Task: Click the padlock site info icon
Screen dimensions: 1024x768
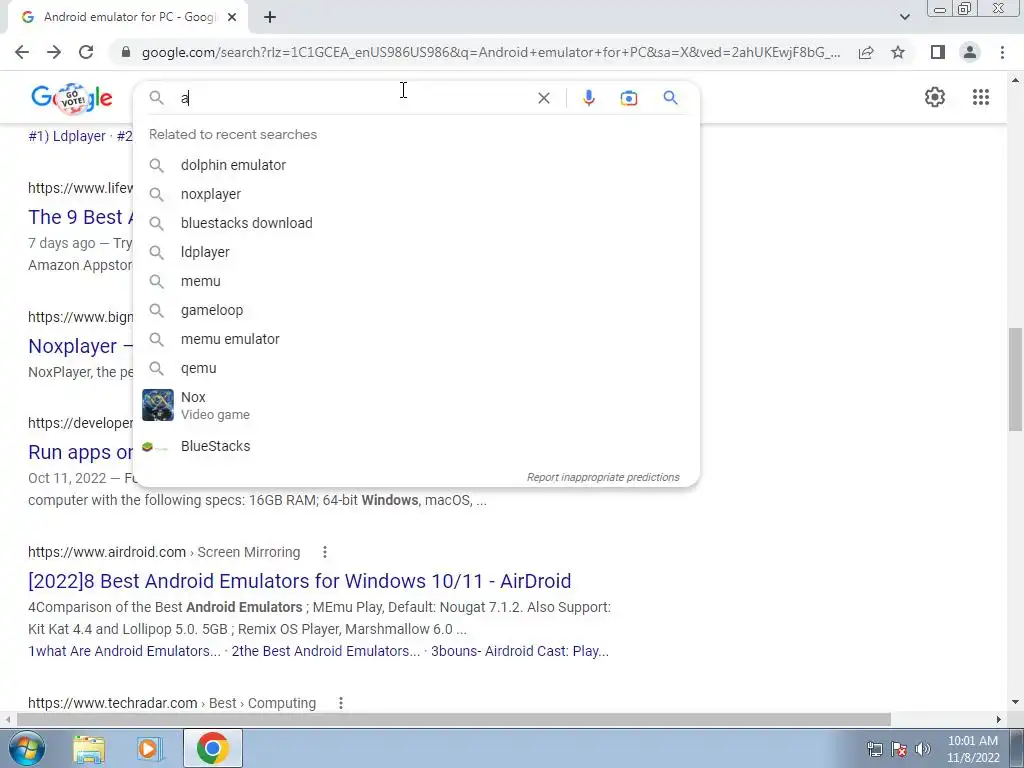Action: [x=126, y=52]
